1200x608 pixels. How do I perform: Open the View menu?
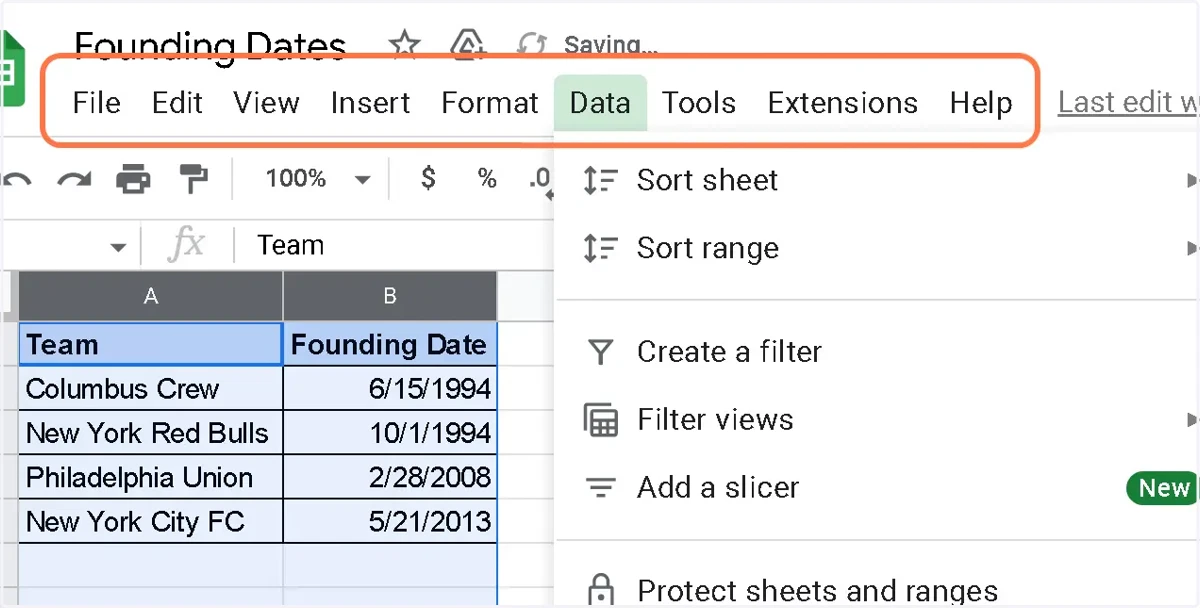click(266, 103)
